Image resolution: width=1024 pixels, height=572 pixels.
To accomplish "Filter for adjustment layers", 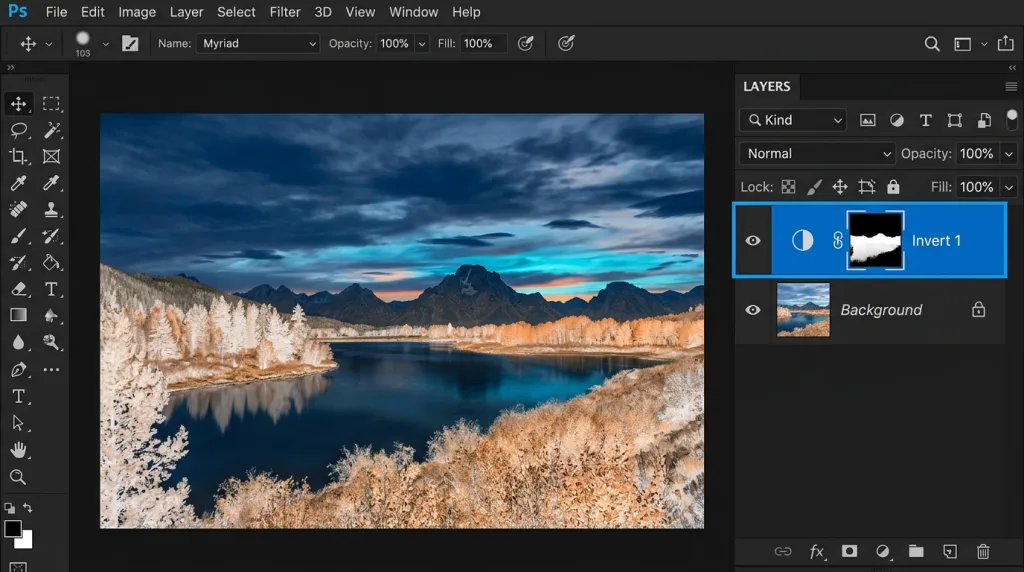I will [x=897, y=120].
